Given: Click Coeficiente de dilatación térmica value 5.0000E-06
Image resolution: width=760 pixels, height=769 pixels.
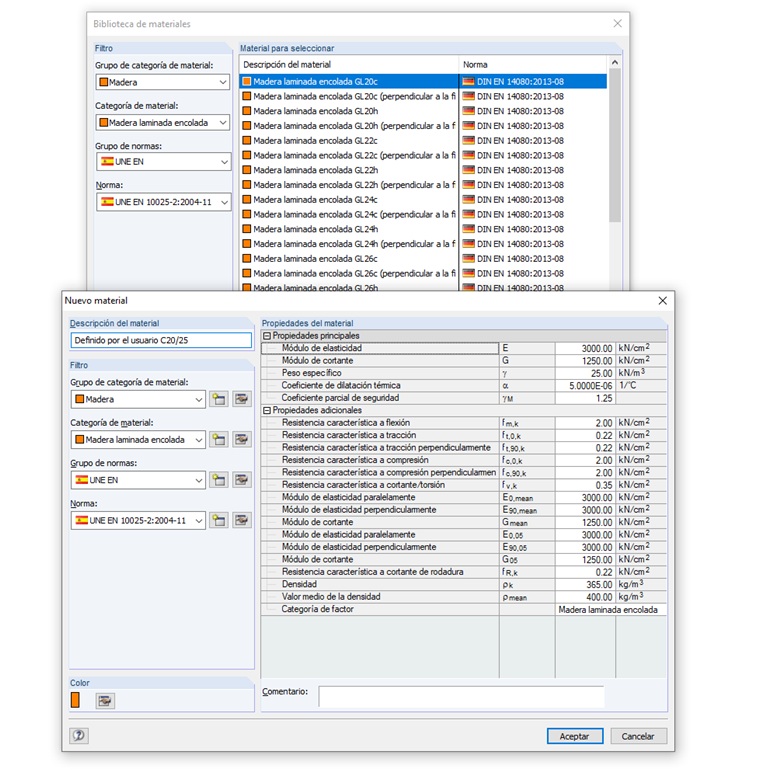Looking at the screenshot, I should pos(585,385).
